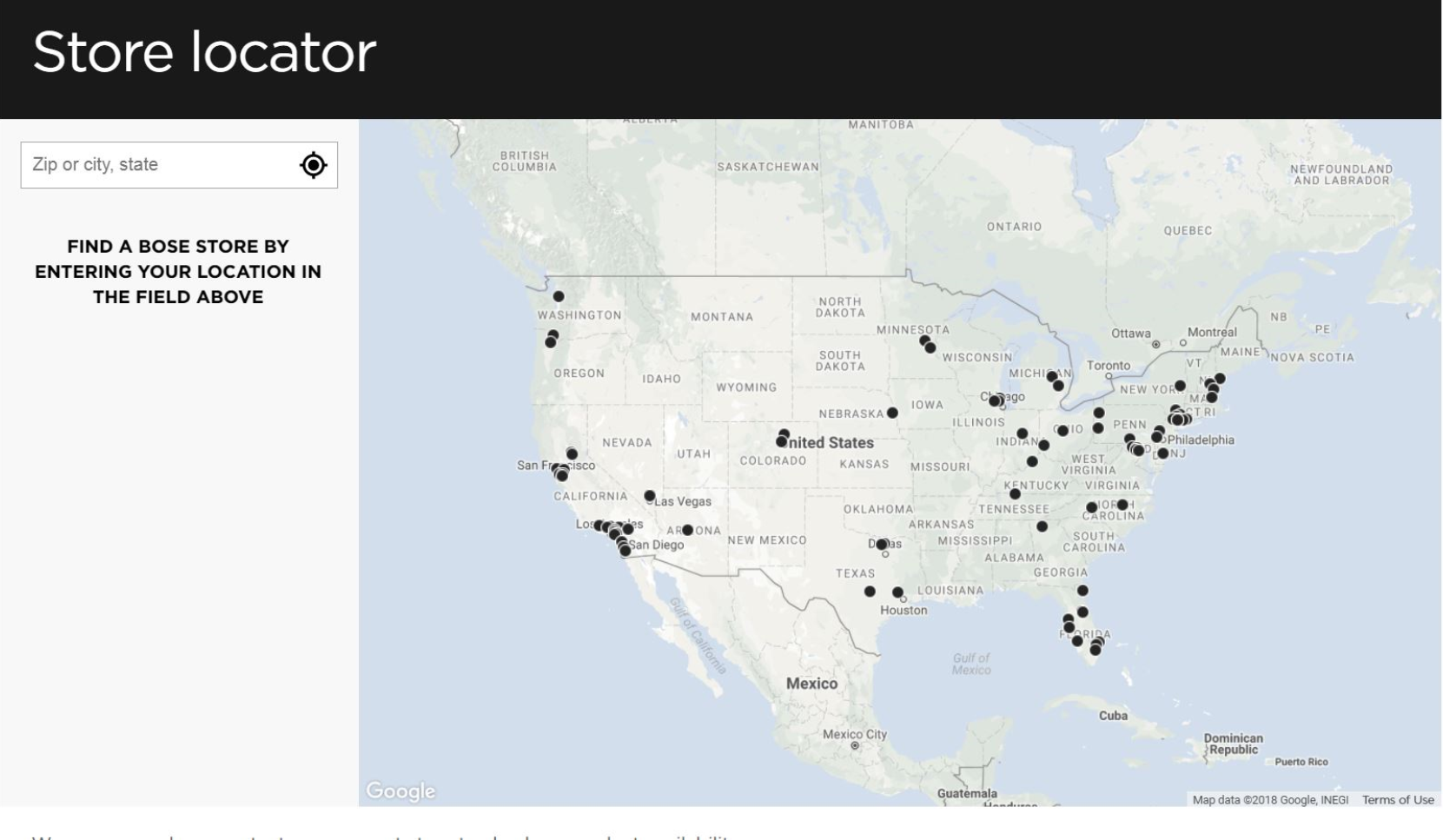Click the Mexico City label on the map
Viewport: 1443px width, 840px height.
855,734
